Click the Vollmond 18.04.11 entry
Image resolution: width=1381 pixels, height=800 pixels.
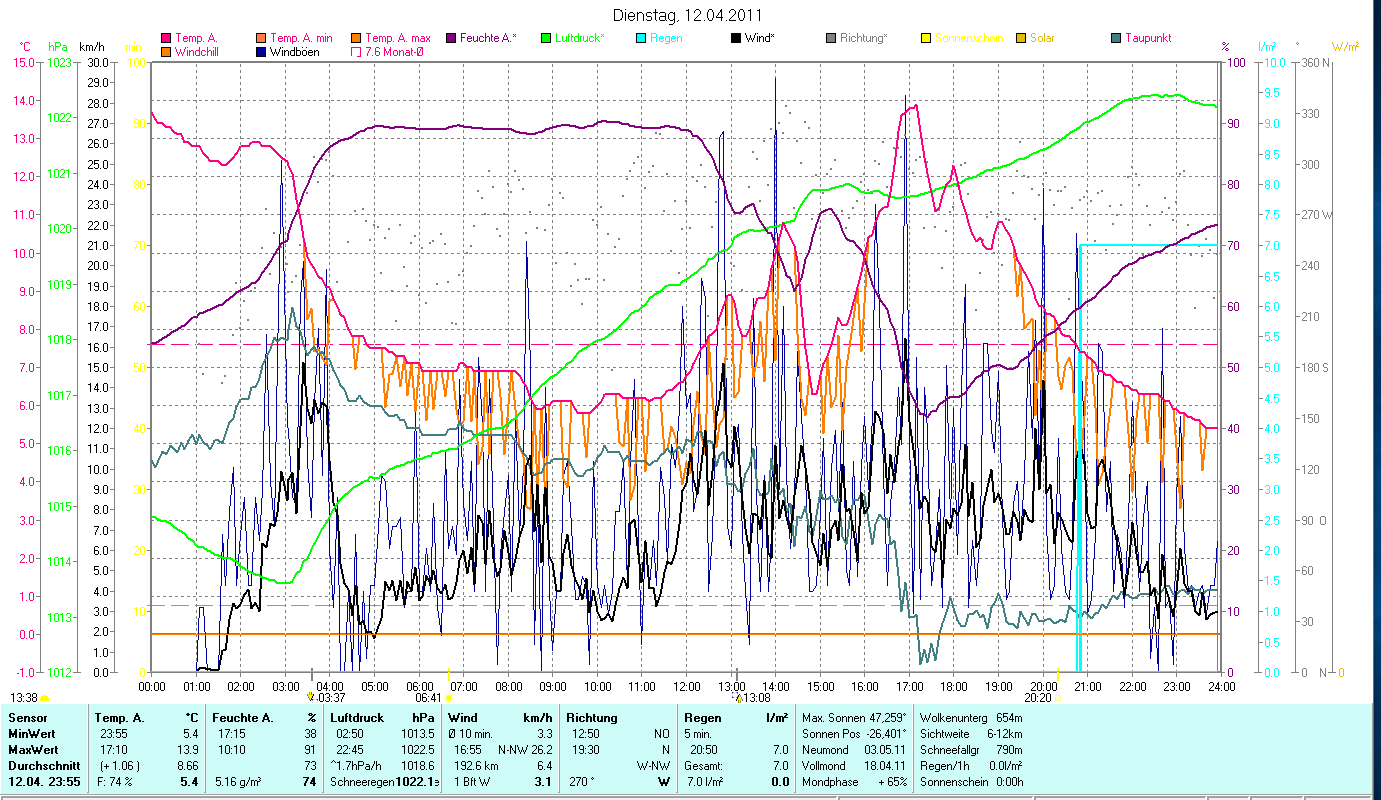853,766
